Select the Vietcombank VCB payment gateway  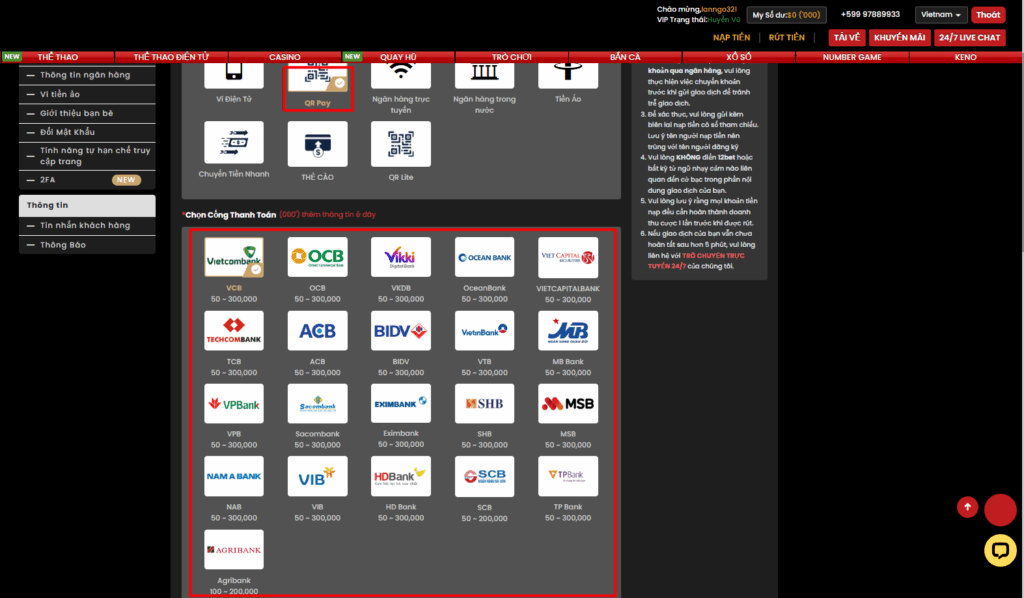click(234, 257)
